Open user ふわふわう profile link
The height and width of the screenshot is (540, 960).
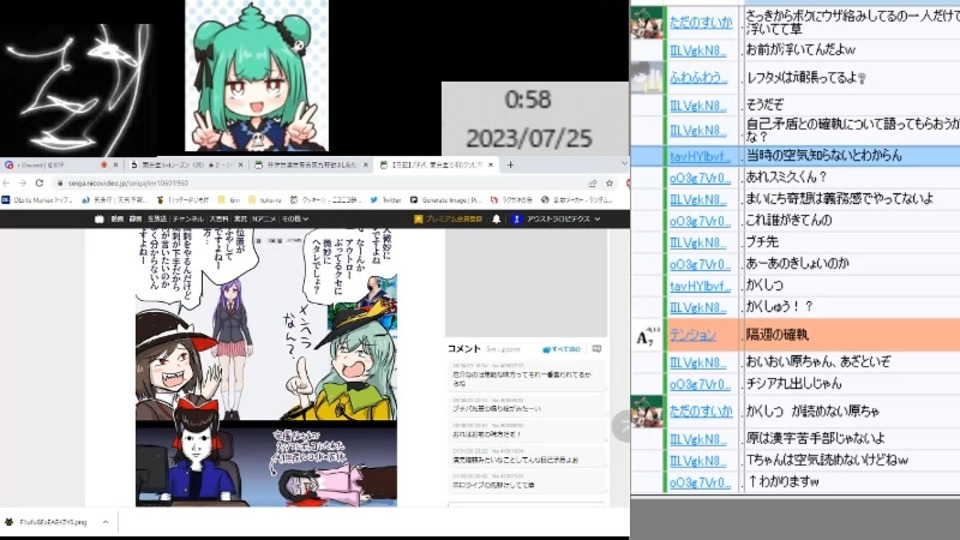699,78
